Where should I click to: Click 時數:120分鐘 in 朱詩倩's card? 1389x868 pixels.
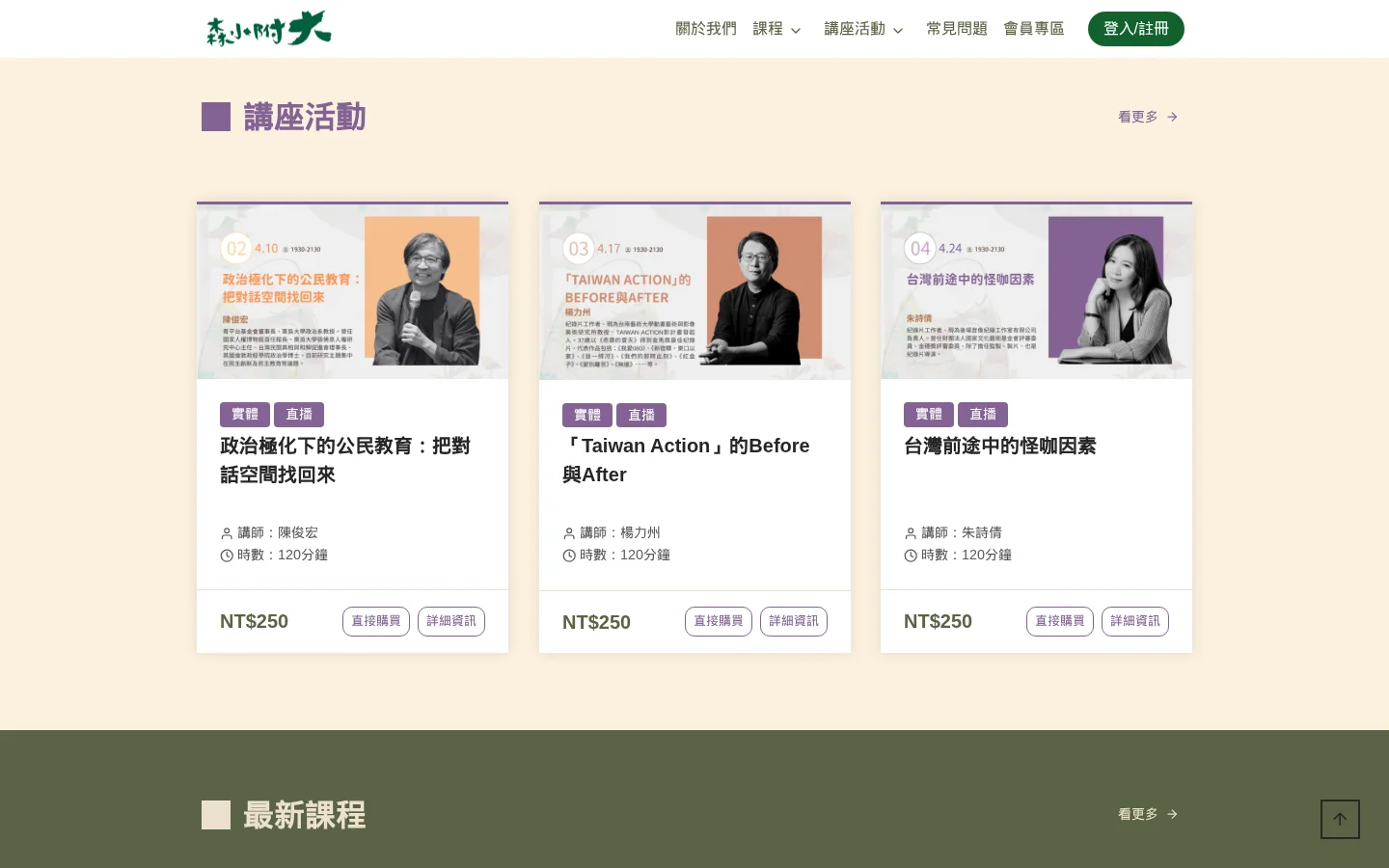tap(967, 555)
